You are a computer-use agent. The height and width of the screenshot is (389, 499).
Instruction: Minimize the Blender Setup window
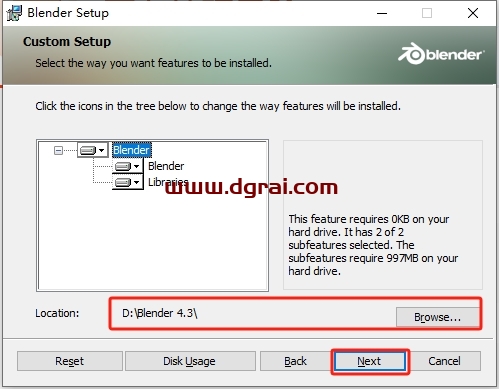(382, 13)
